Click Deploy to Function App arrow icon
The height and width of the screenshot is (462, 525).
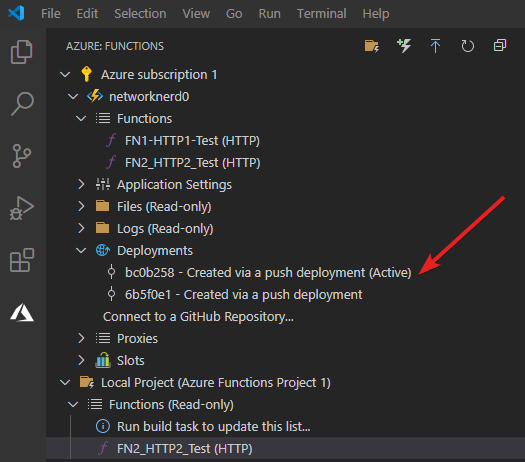coord(435,46)
